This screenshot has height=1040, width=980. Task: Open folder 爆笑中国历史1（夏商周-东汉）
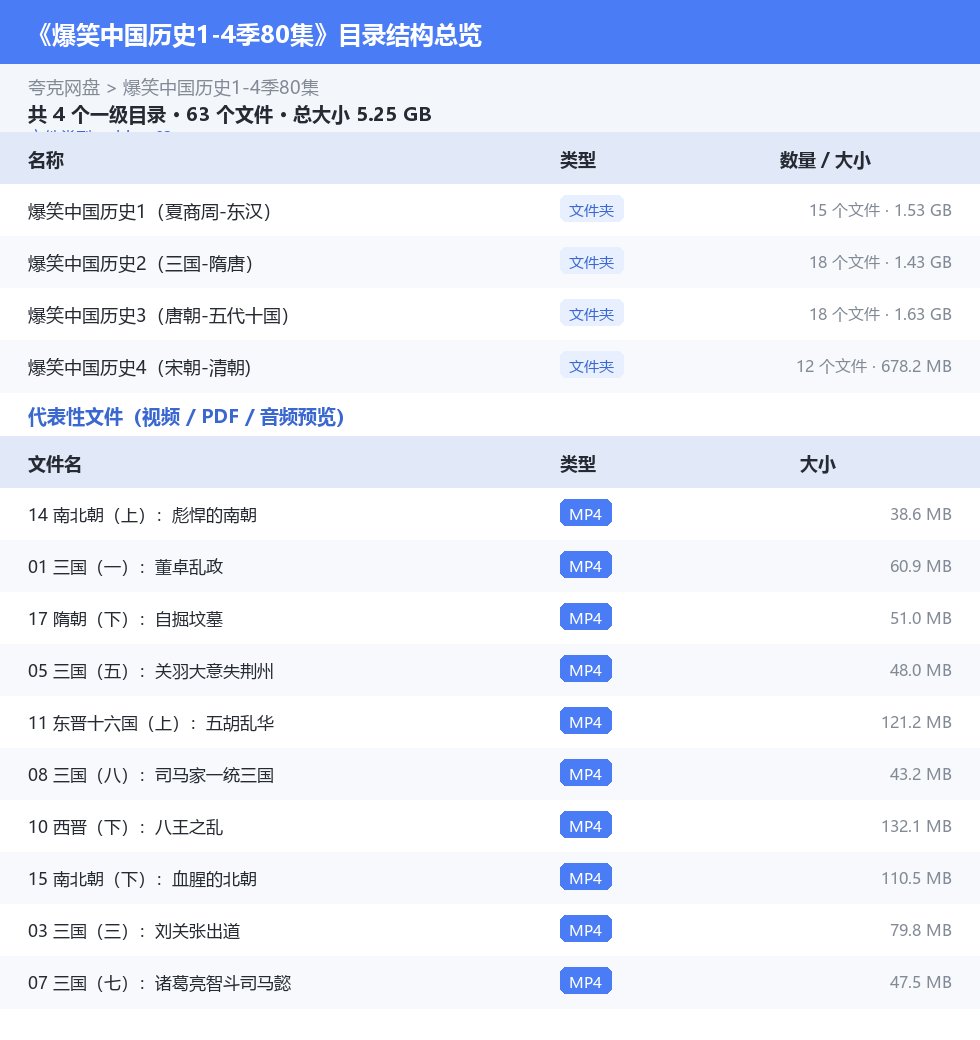[x=150, y=212]
